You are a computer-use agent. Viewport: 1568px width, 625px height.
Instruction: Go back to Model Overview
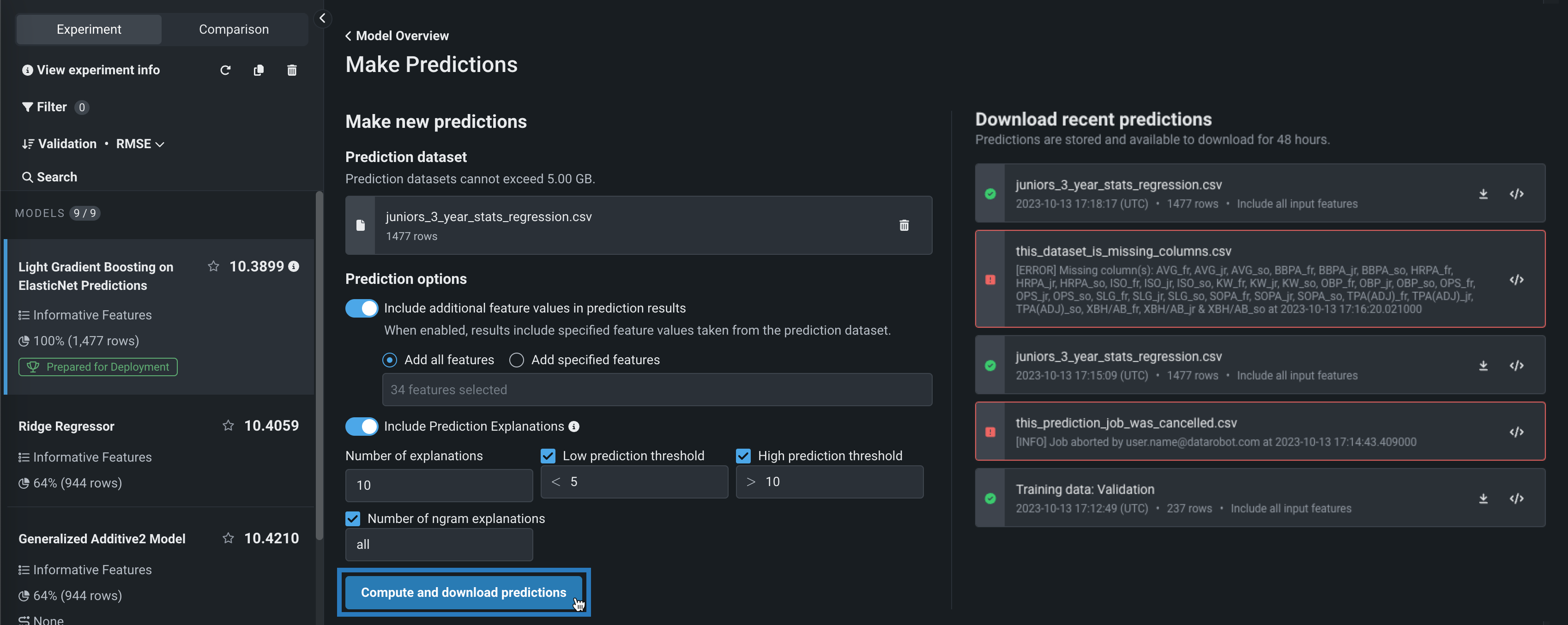click(x=397, y=36)
